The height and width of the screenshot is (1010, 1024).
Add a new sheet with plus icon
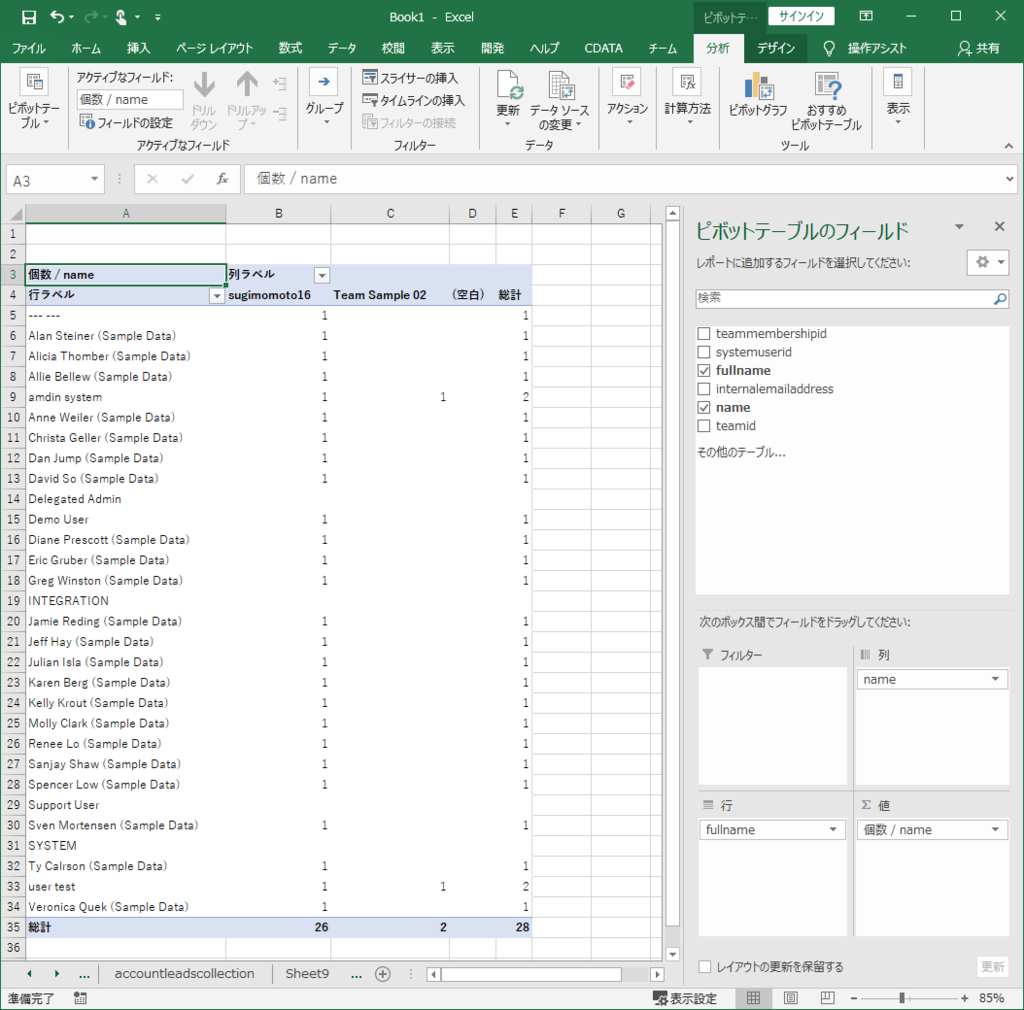click(383, 974)
